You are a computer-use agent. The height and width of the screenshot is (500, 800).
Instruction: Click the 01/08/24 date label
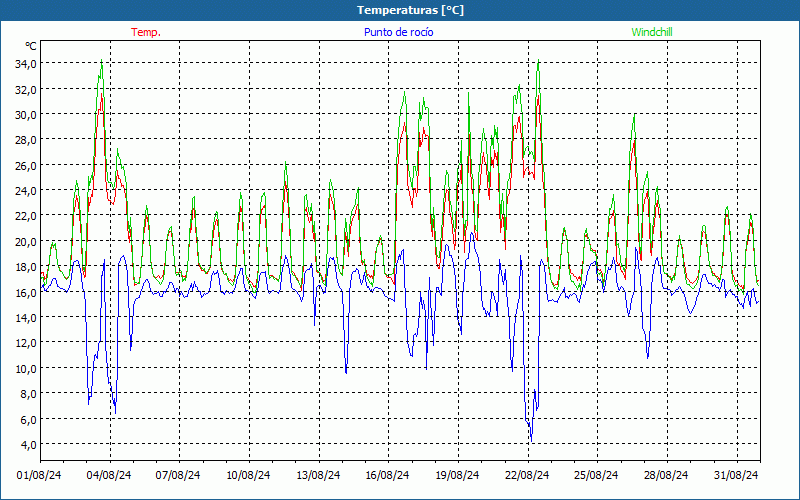tap(39, 475)
